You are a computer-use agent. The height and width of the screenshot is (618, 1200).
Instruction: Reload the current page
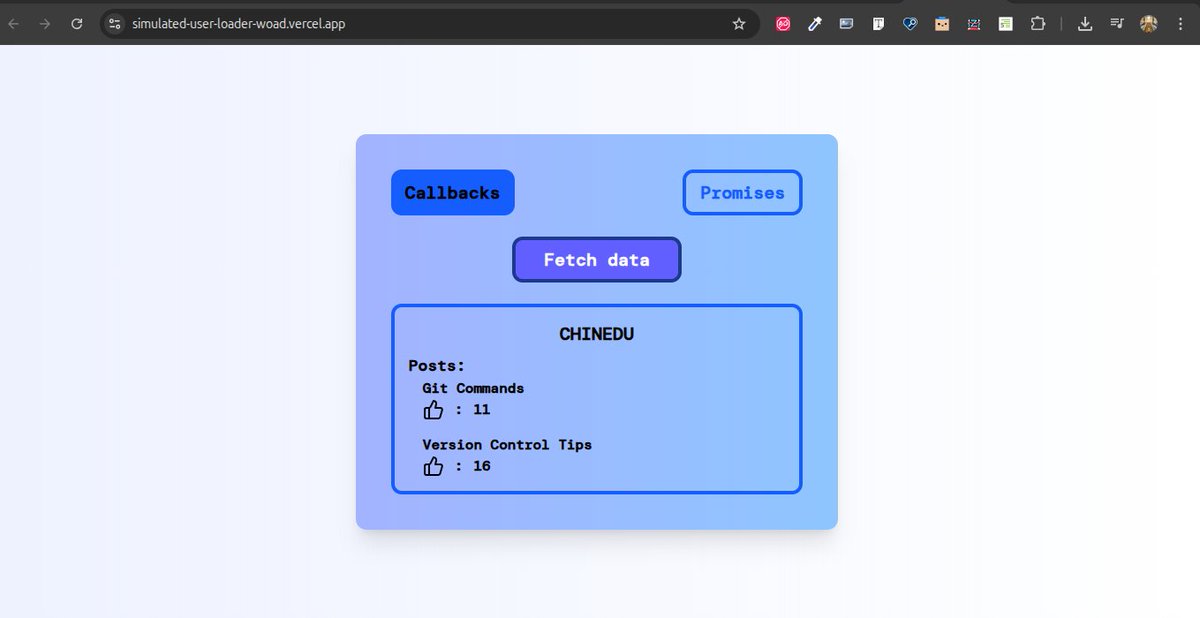[77, 24]
